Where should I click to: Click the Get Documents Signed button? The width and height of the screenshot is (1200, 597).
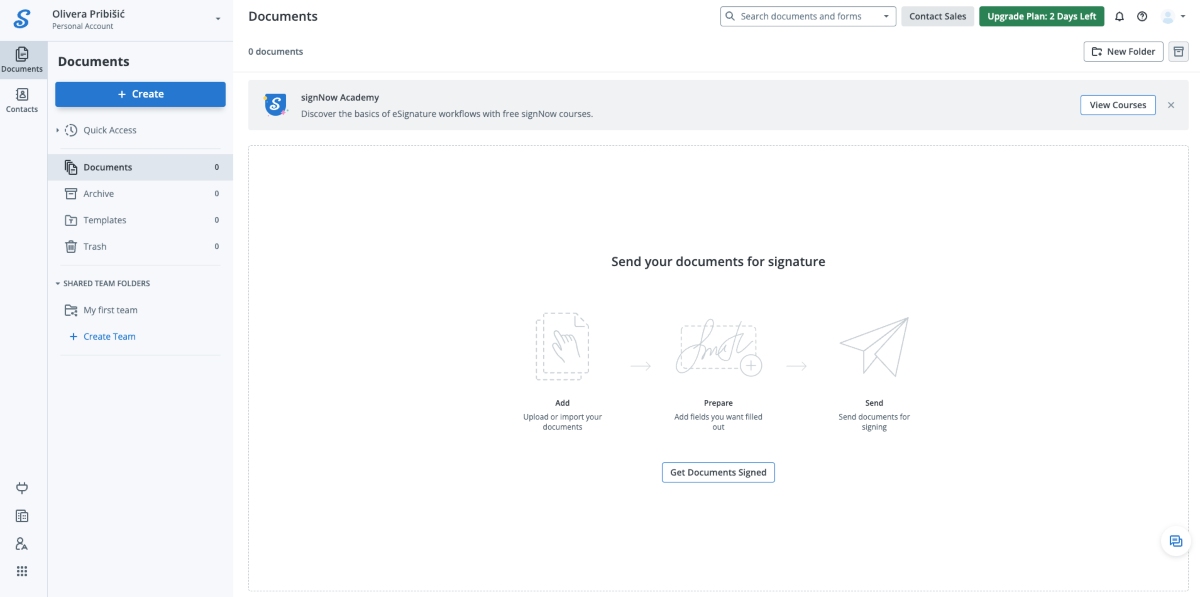pos(718,472)
